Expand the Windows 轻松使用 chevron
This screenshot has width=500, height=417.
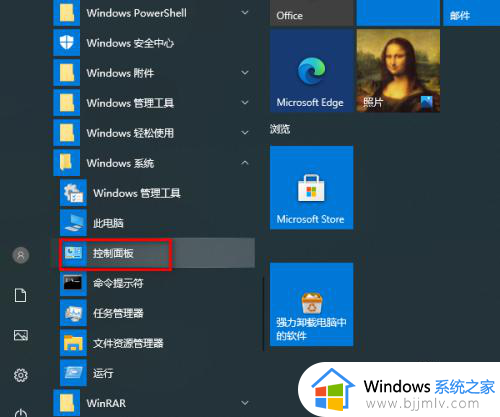(x=245, y=133)
